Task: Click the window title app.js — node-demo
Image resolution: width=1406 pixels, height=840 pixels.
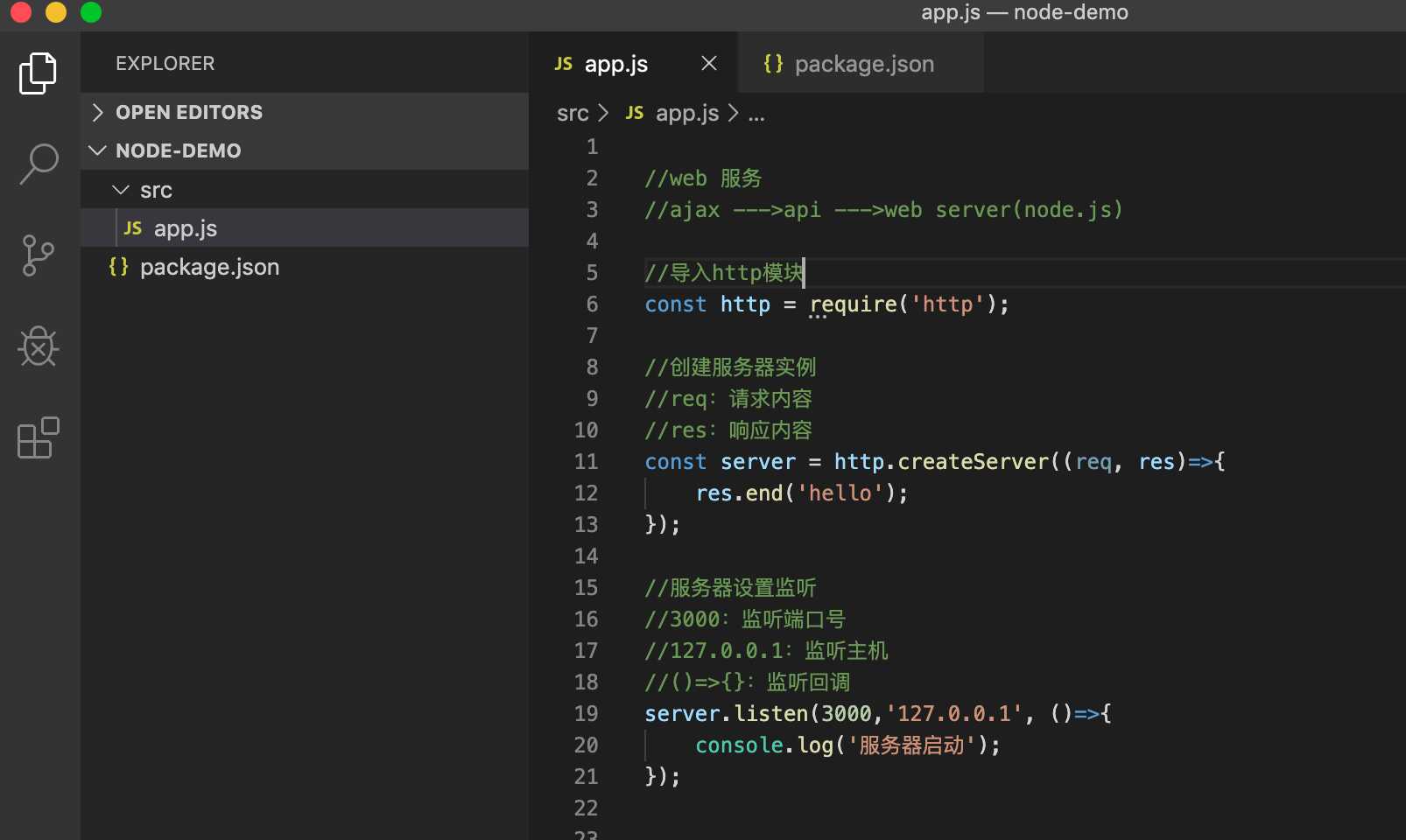Action: tap(1024, 12)
